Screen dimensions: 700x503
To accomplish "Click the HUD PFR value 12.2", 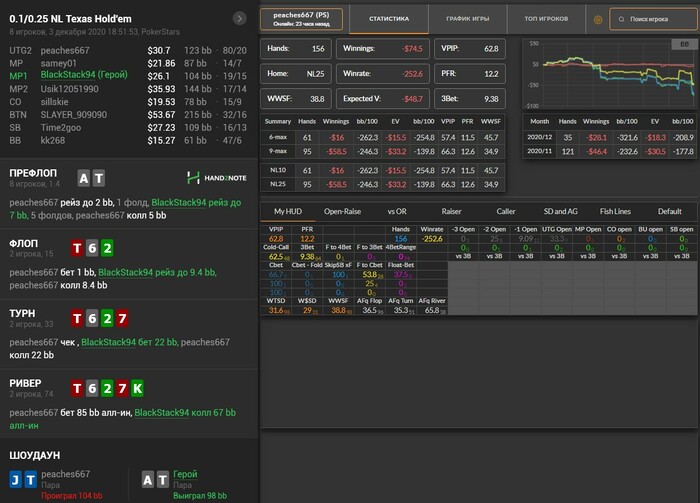I will tap(307, 239).
